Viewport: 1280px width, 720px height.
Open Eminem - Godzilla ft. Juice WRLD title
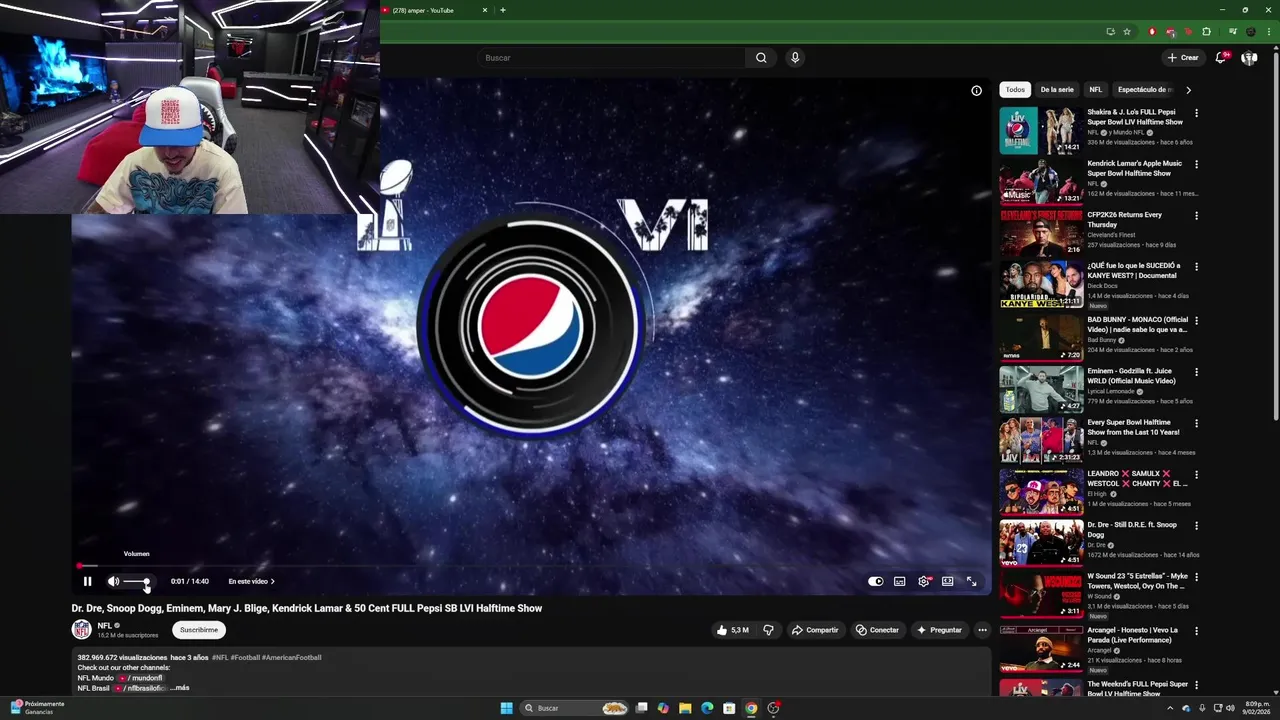(1132, 376)
